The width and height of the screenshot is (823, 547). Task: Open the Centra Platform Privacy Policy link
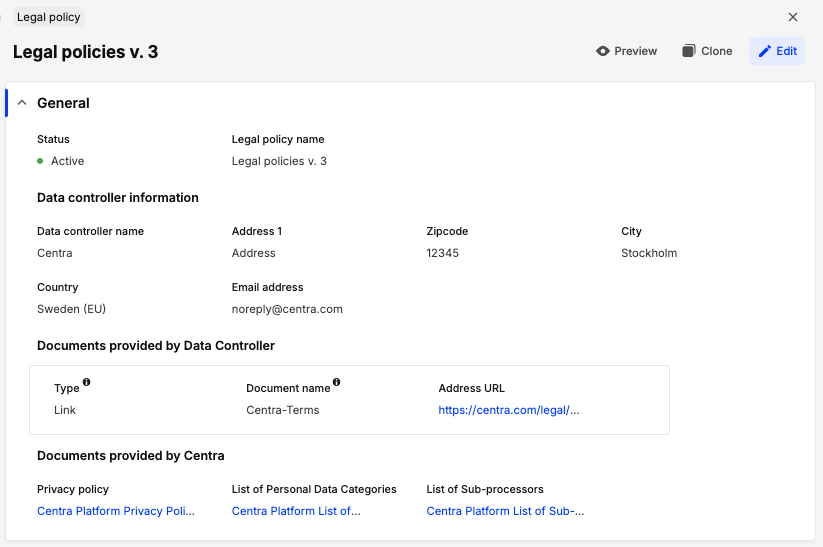coord(116,511)
